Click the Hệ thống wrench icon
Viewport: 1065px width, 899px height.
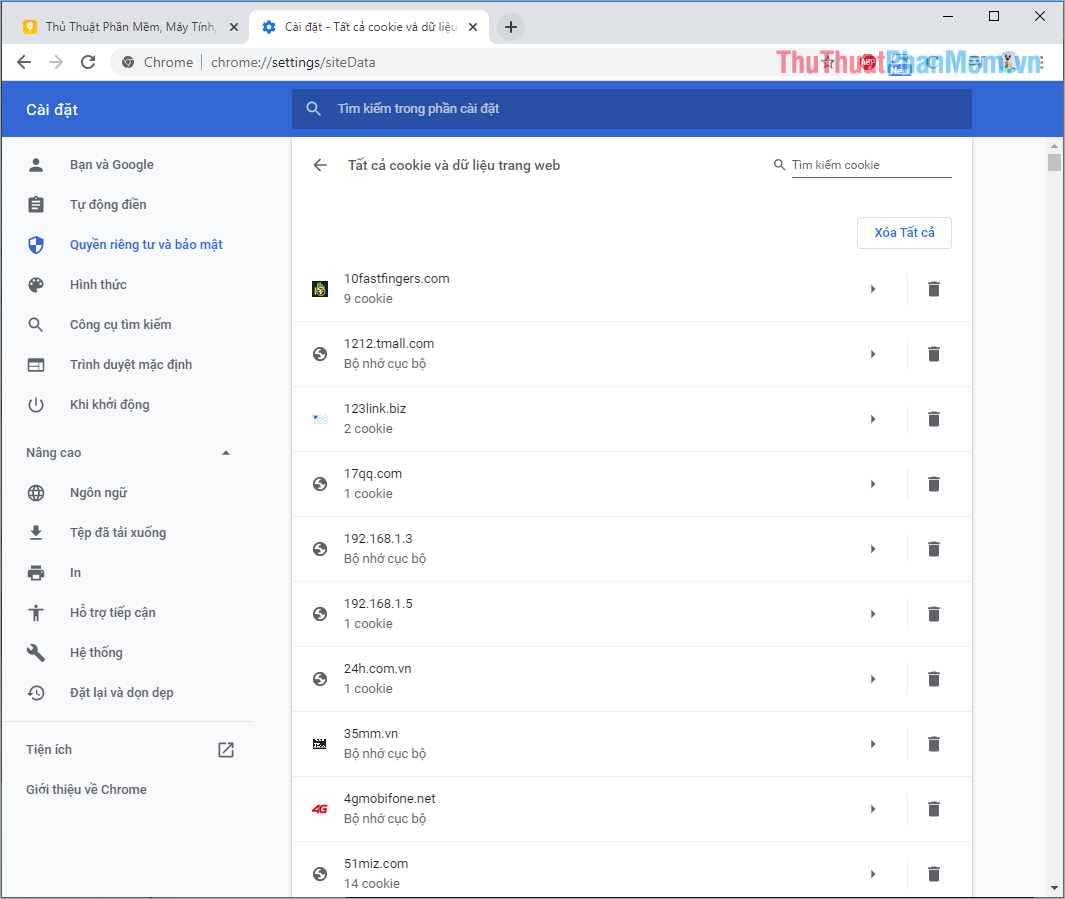(x=36, y=652)
